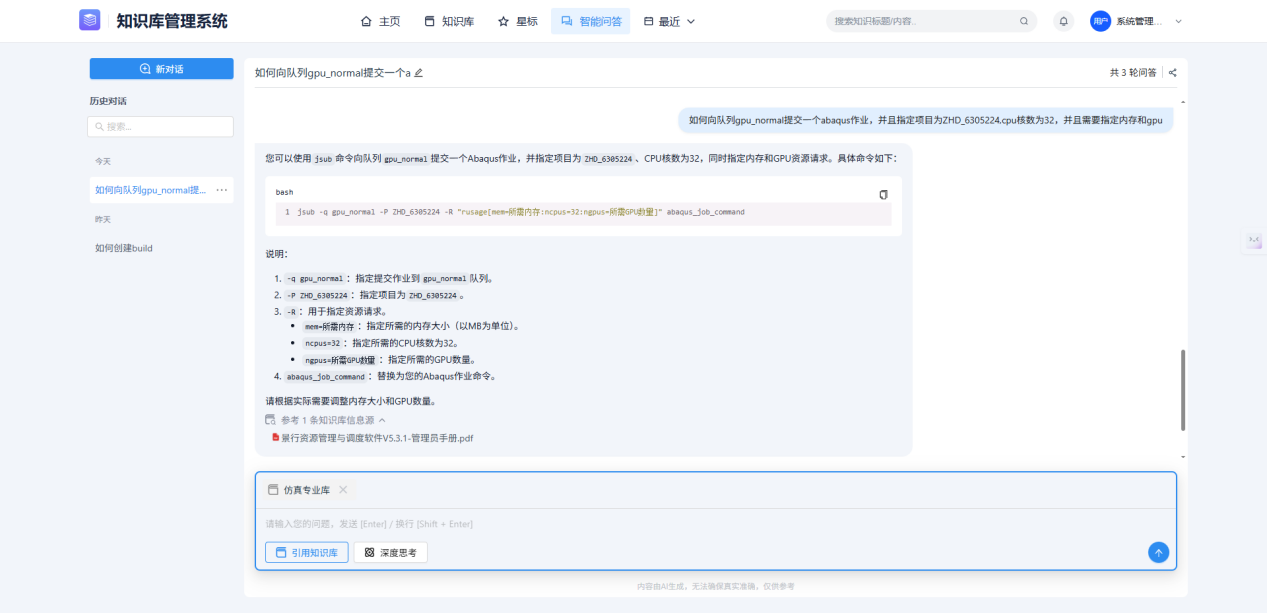Open the 主页 home tab
The width and height of the screenshot is (1267, 613).
coord(380,21)
